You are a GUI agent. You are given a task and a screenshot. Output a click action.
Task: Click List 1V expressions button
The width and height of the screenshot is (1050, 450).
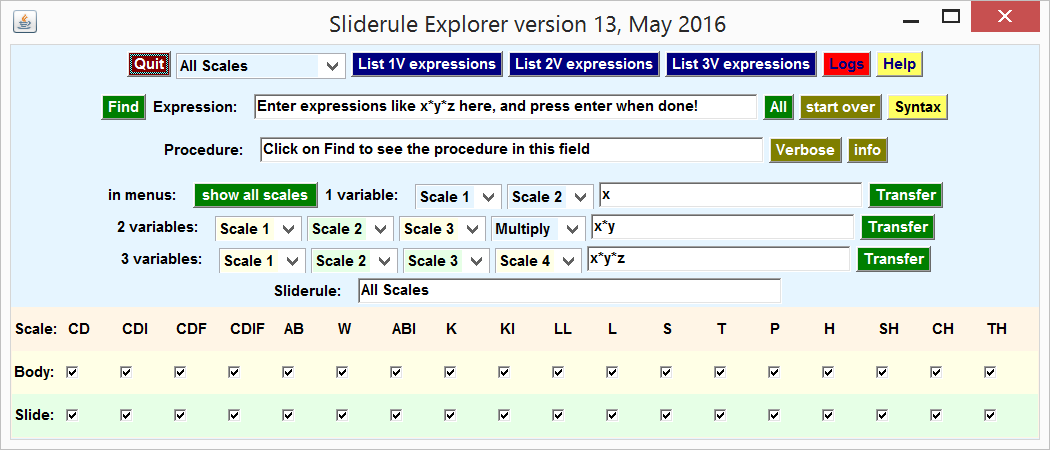(x=427, y=64)
